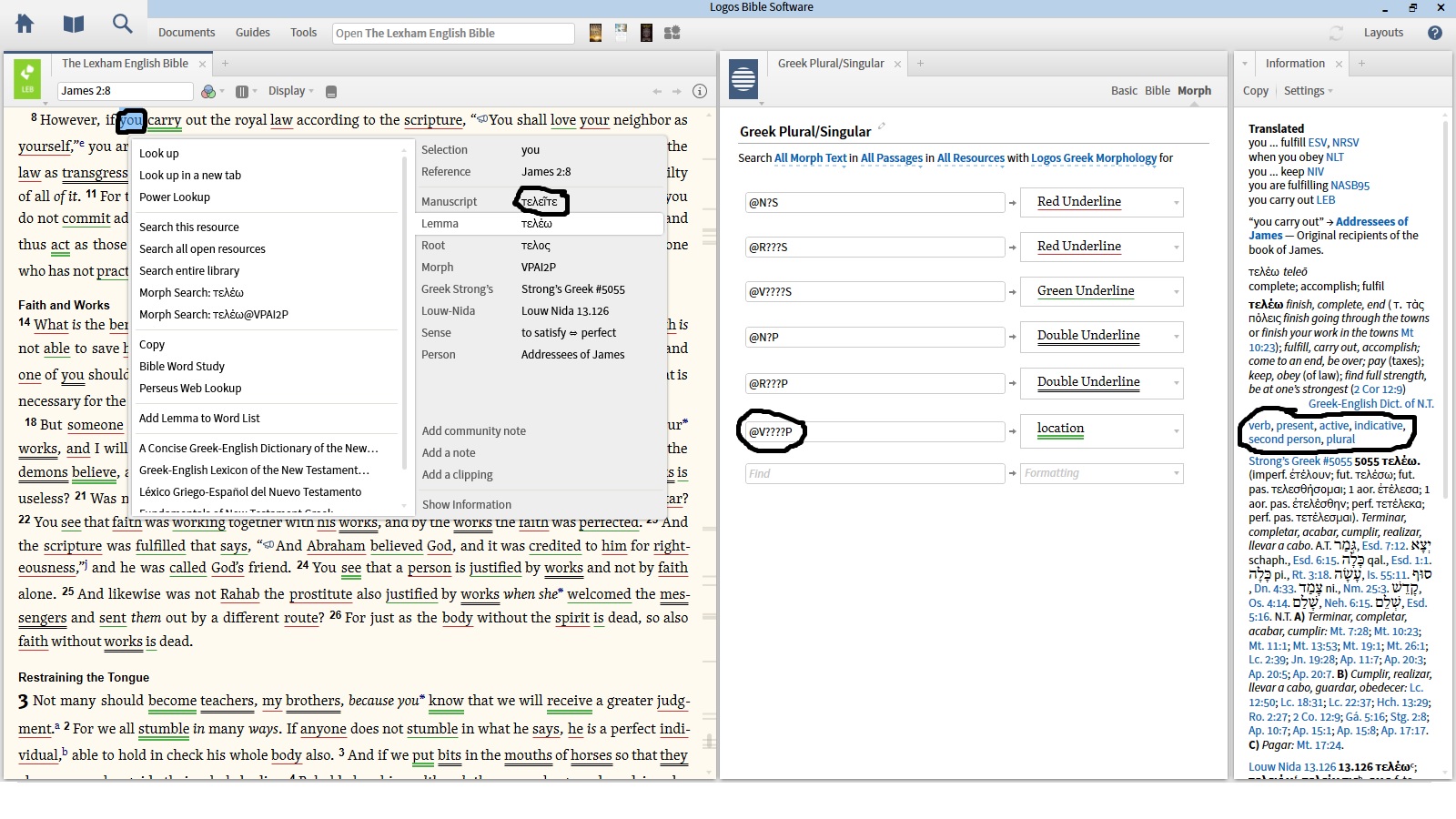Open Red Underline dropdown for @N?S
This screenshot has height=819, width=1456.
(x=1101, y=202)
